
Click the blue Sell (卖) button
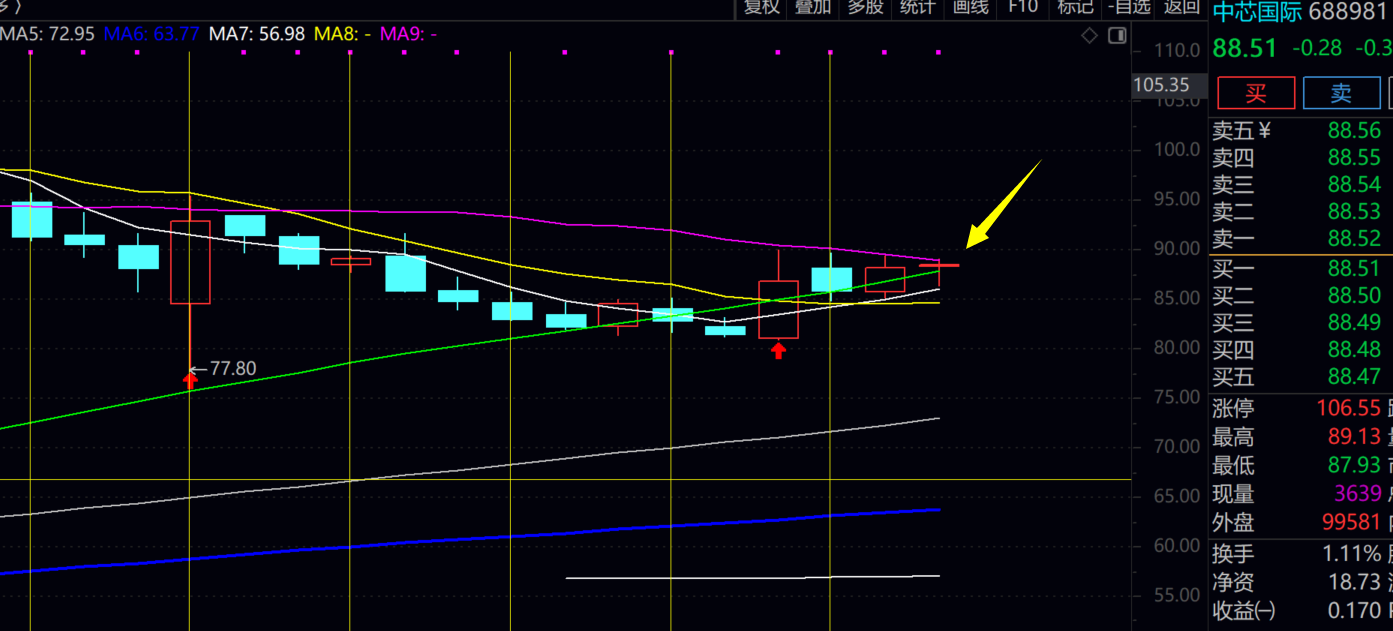click(x=1341, y=93)
